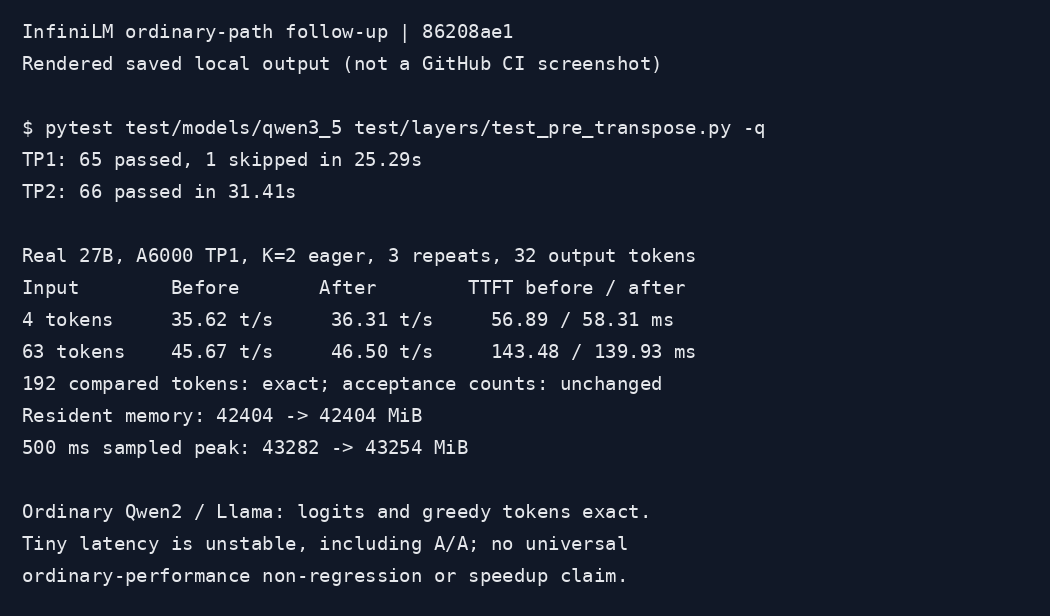Image resolution: width=1050 pixels, height=616 pixels.
Task: Click the TP1 65 passed result line
Action: point(222,161)
